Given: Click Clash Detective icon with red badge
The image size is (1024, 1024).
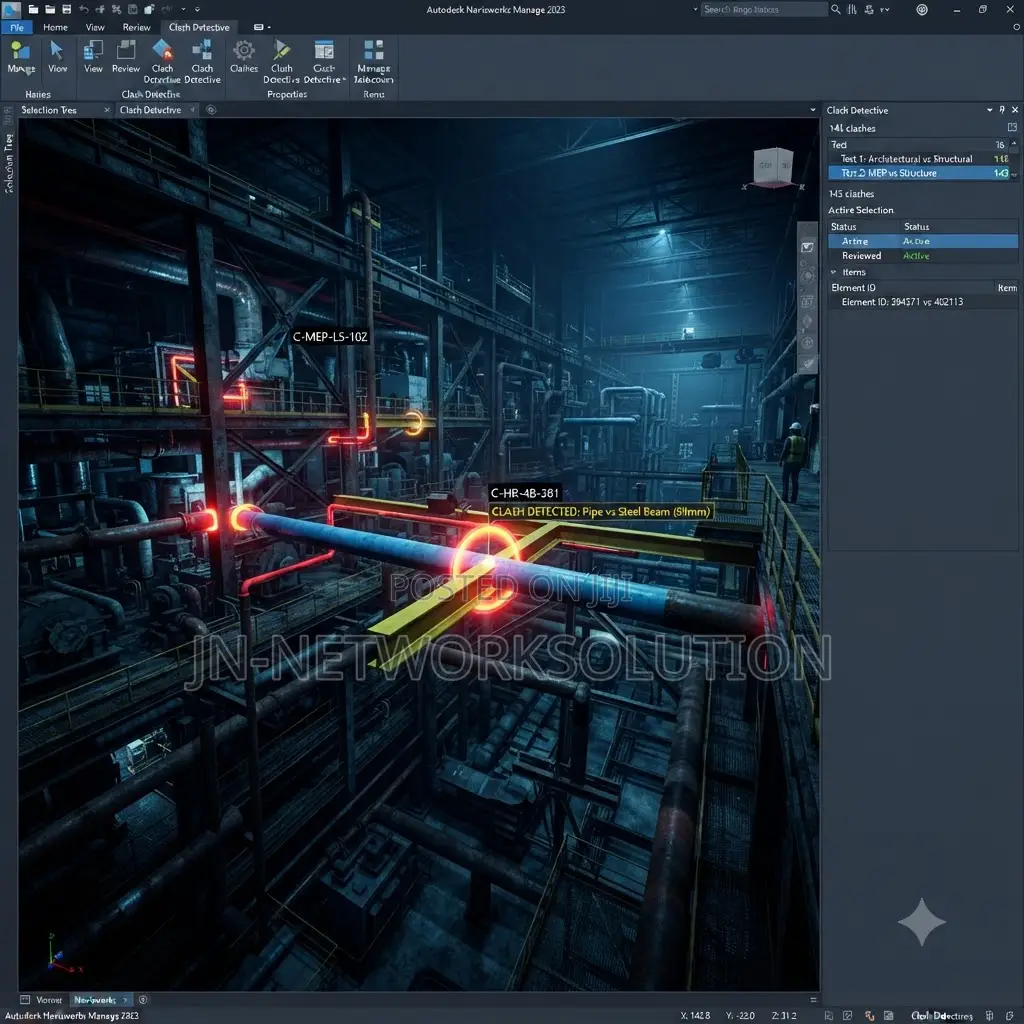Looking at the screenshot, I should pos(162,50).
